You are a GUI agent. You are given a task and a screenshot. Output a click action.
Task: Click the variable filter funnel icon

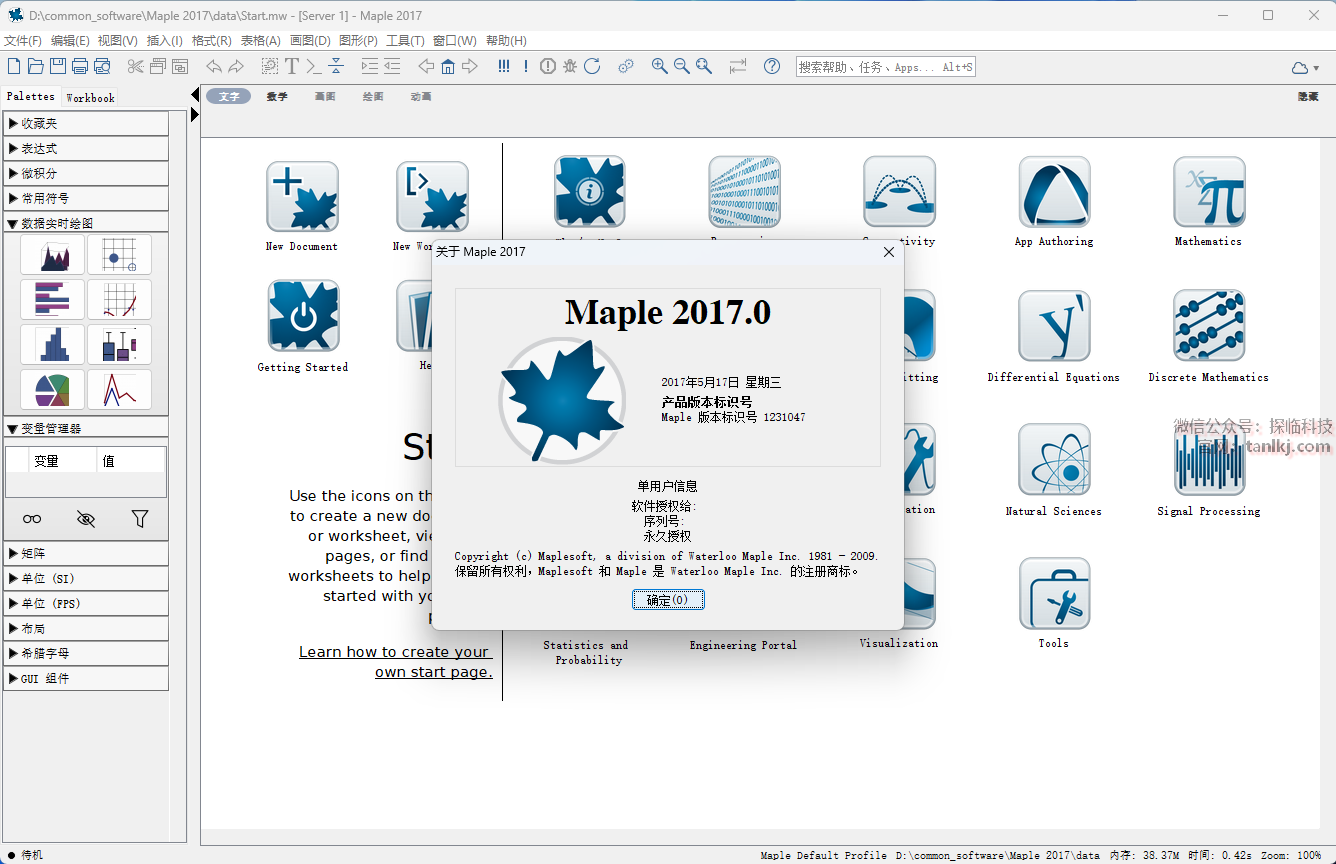140,519
